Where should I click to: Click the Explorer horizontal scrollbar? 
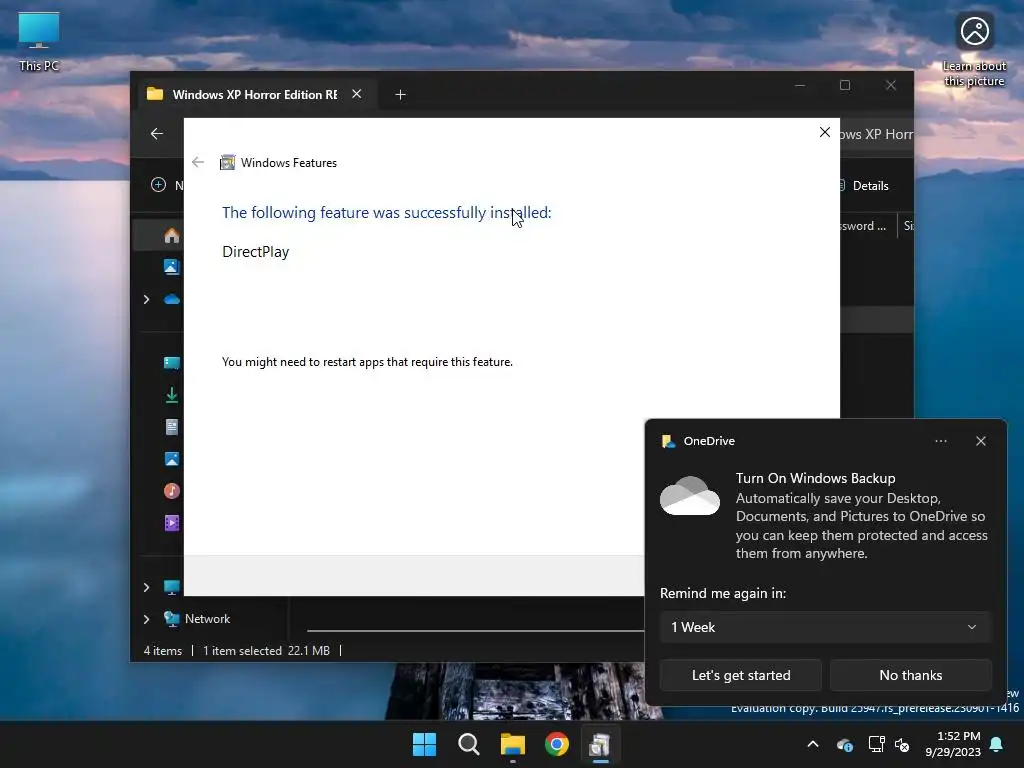pos(475,631)
